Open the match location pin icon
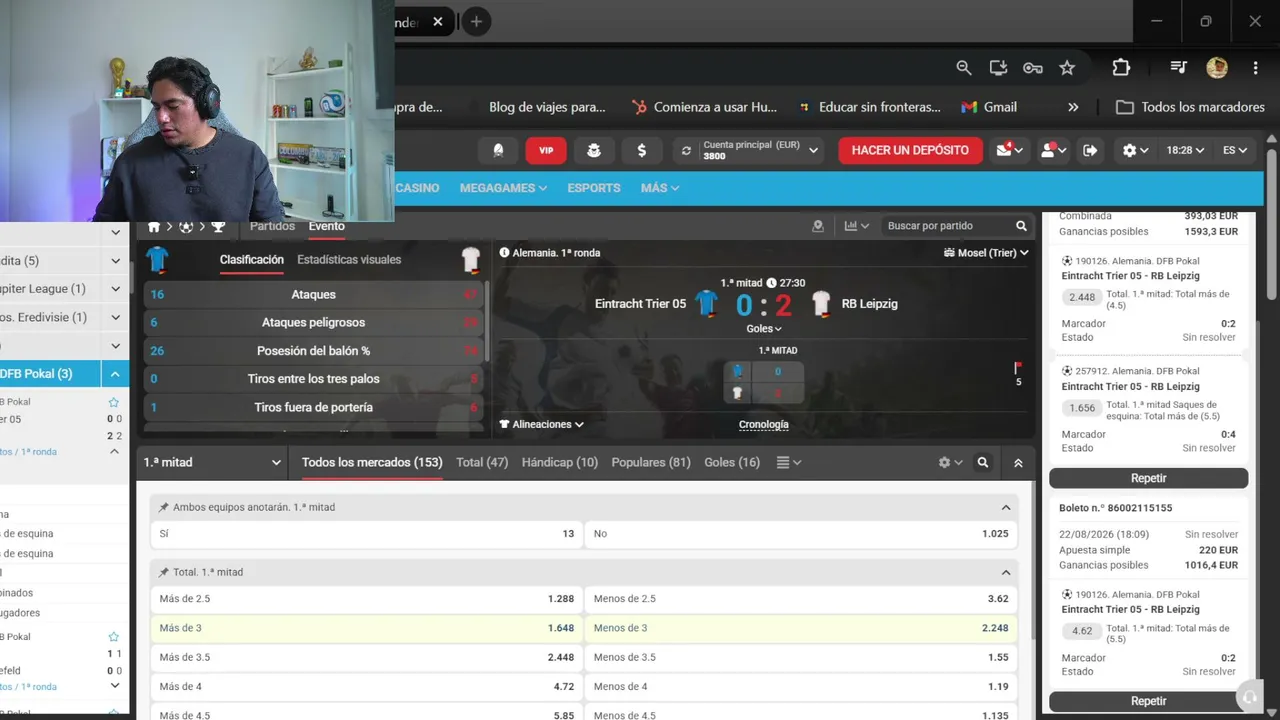Image resolution: width=1280 pixels, height=720 pixels. (x=818, y=226)
